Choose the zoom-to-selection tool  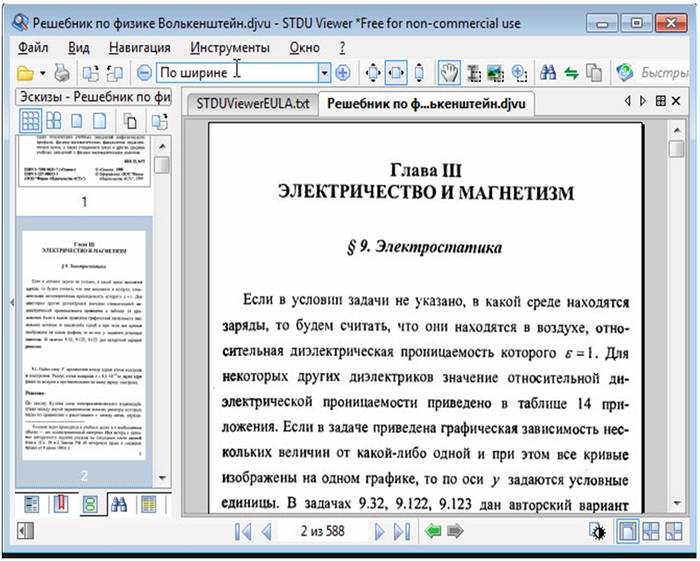click(519, 73)
